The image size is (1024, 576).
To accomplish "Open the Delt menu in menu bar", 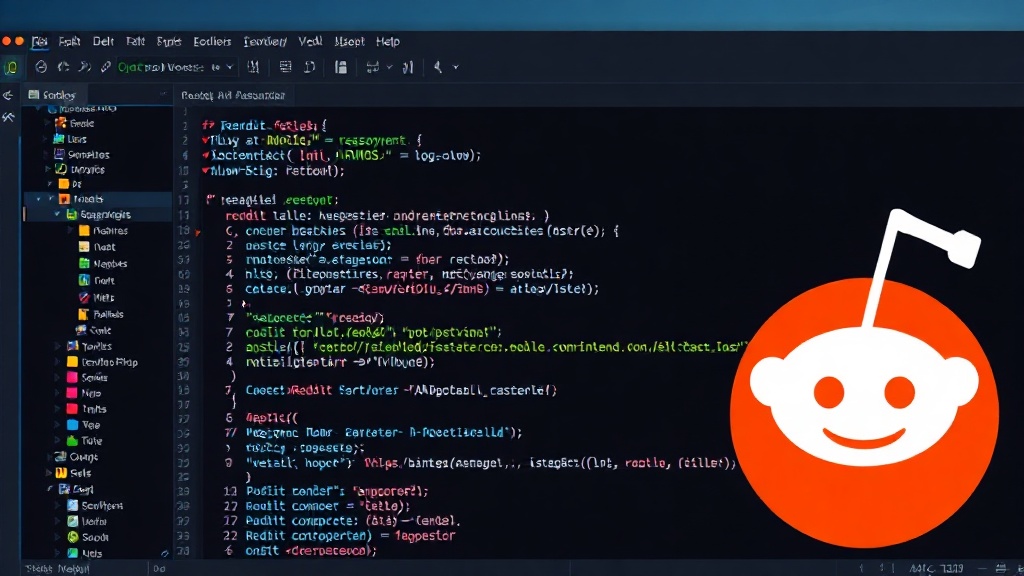I will coord(103,41).
